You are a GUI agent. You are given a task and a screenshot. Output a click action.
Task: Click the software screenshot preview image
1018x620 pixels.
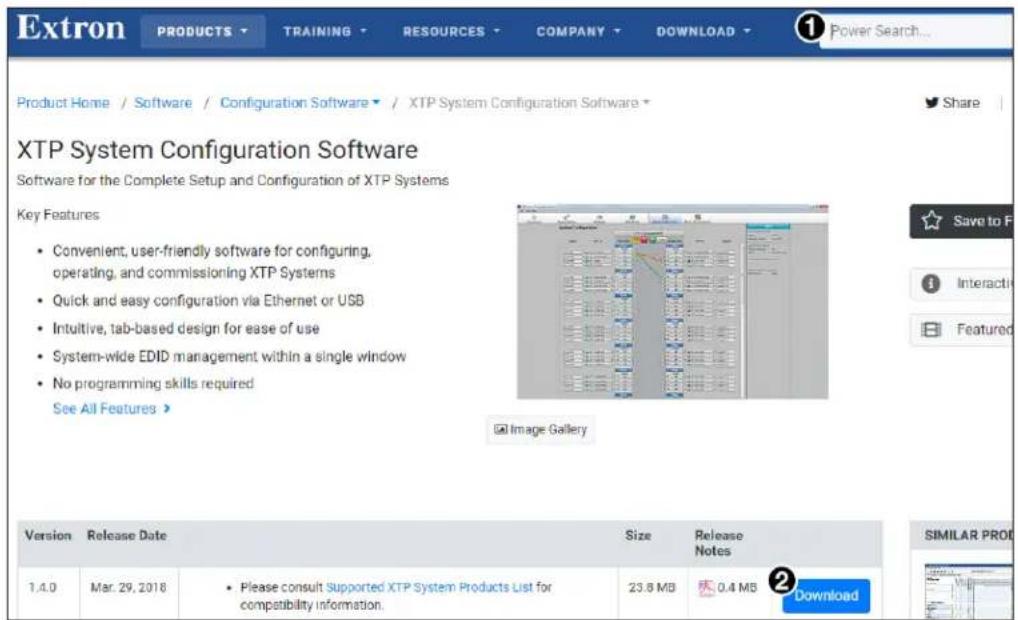(673, 302)
